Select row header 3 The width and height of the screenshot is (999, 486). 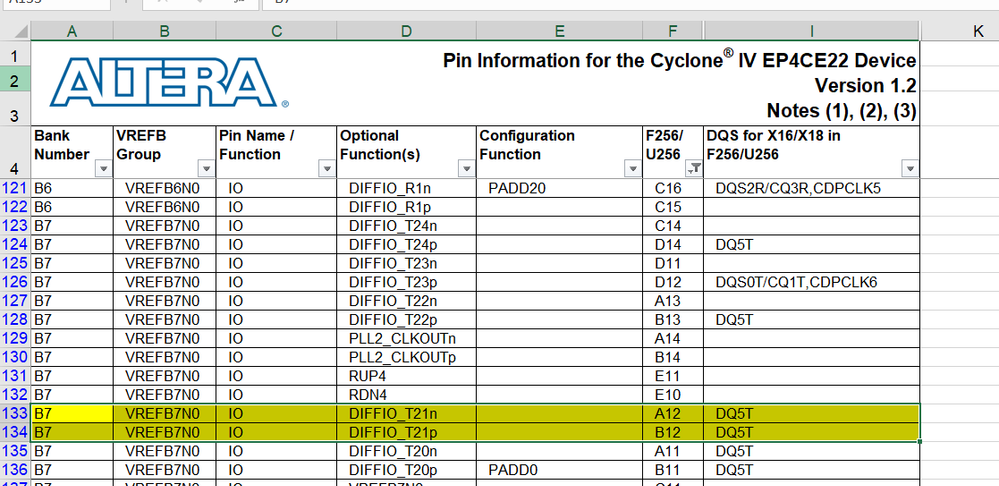[x=15, y=110]
